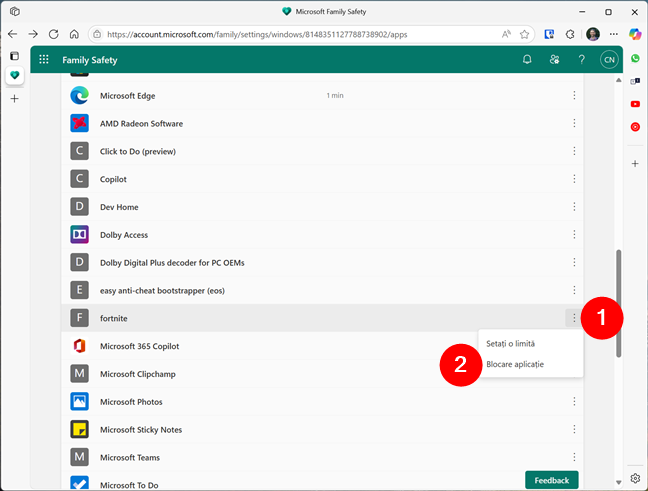Open browser extensions menu

point(570,34)
